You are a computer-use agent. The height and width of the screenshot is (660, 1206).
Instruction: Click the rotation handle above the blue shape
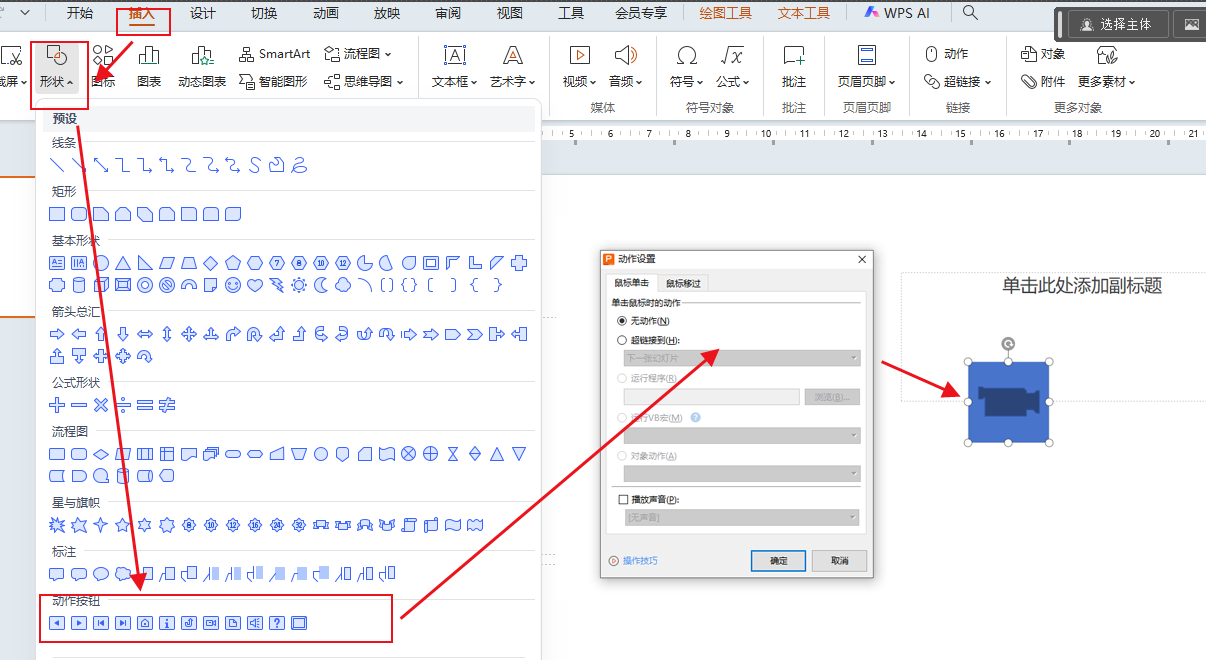tap(1009, 343)
